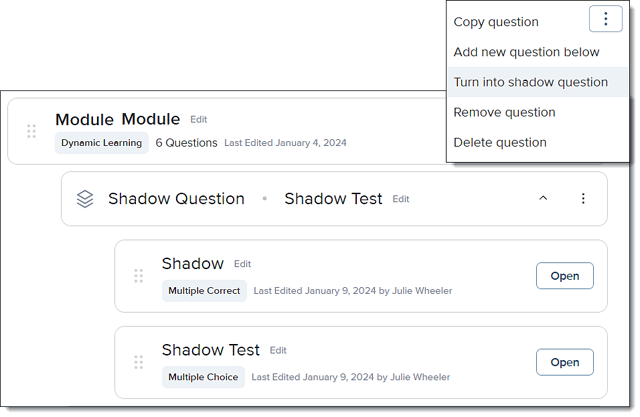640x417 pixels.
Task: Open the Shadow Test multiple choice question
Action: click(564, 362)
